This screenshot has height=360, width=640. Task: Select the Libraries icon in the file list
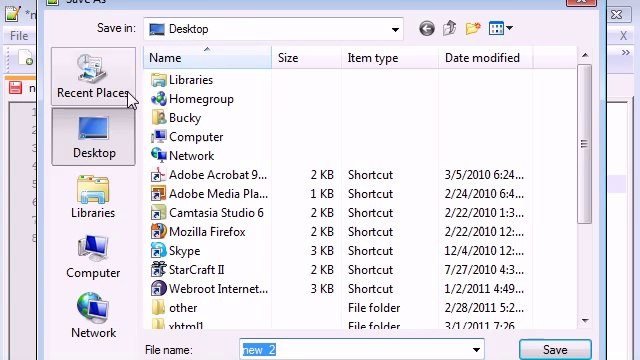point(158,80)
